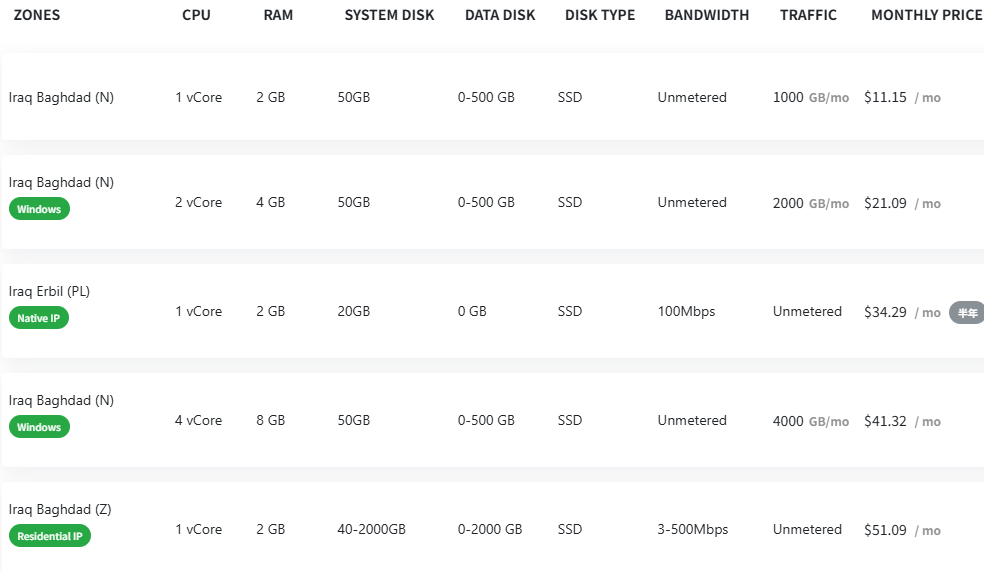The image size is (984, 572).
Task: Click the Windows badge under the 2 vCore plan
Action: click(x=39, y=209)
